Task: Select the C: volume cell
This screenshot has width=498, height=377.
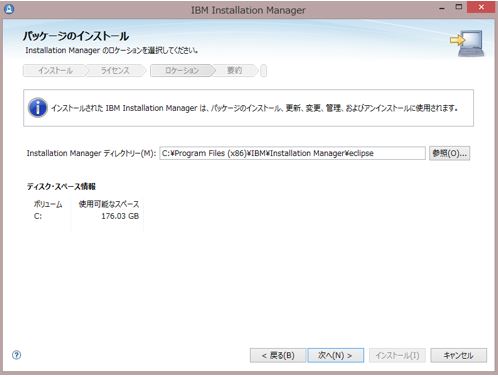Action: (x=38, y=216)
